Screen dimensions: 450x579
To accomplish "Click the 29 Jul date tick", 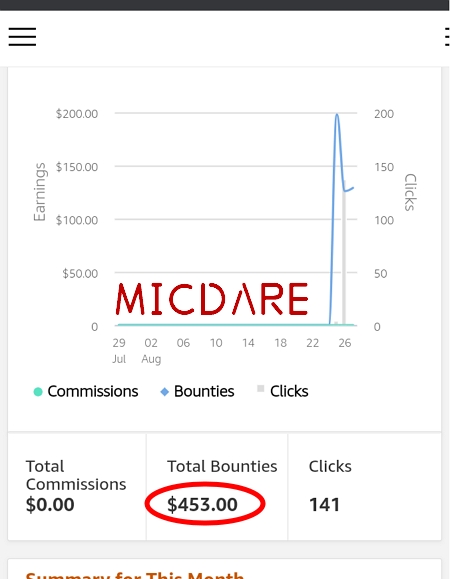I will (119, 351).
